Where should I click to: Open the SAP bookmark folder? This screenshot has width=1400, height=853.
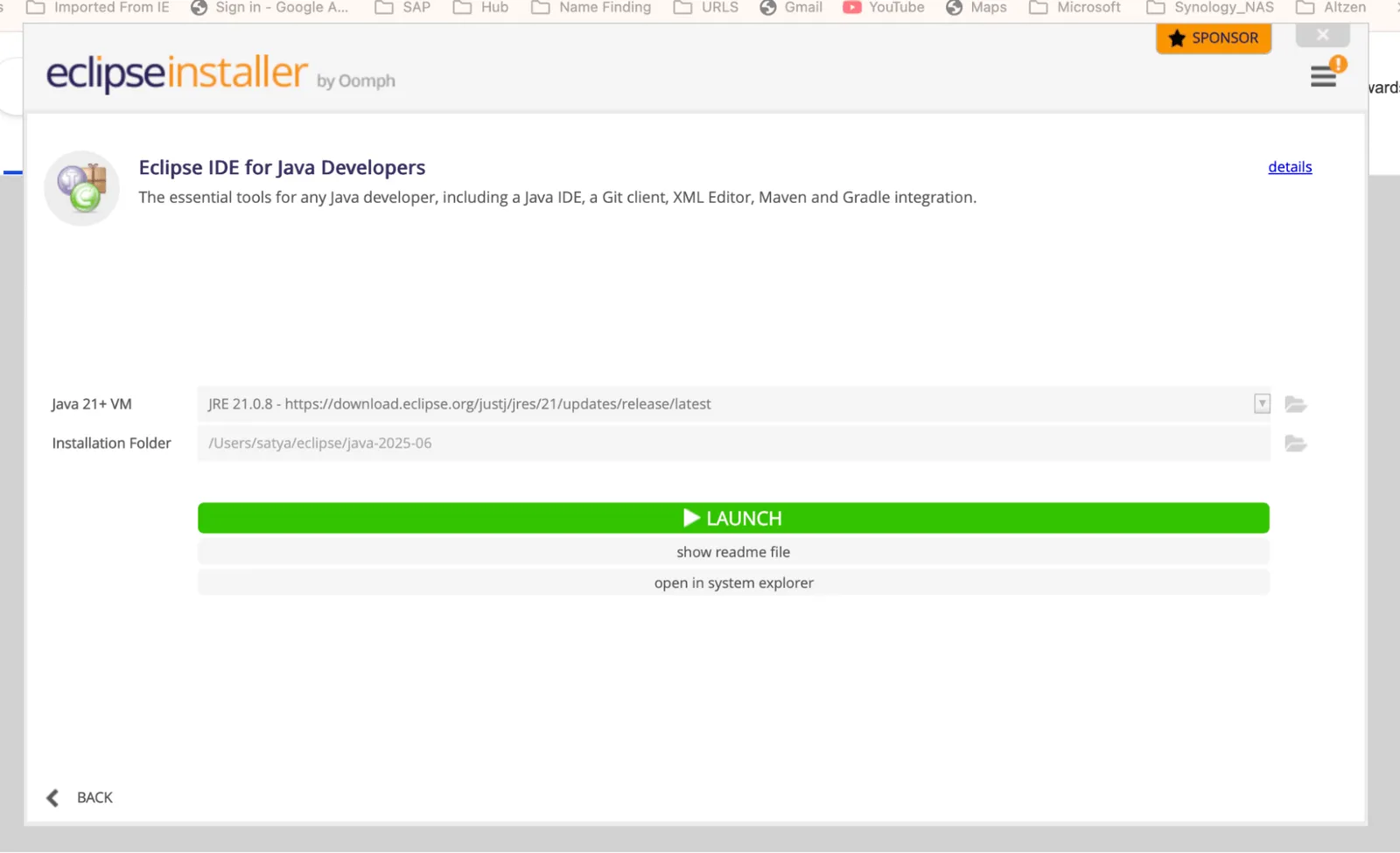[x=402, y=7]
